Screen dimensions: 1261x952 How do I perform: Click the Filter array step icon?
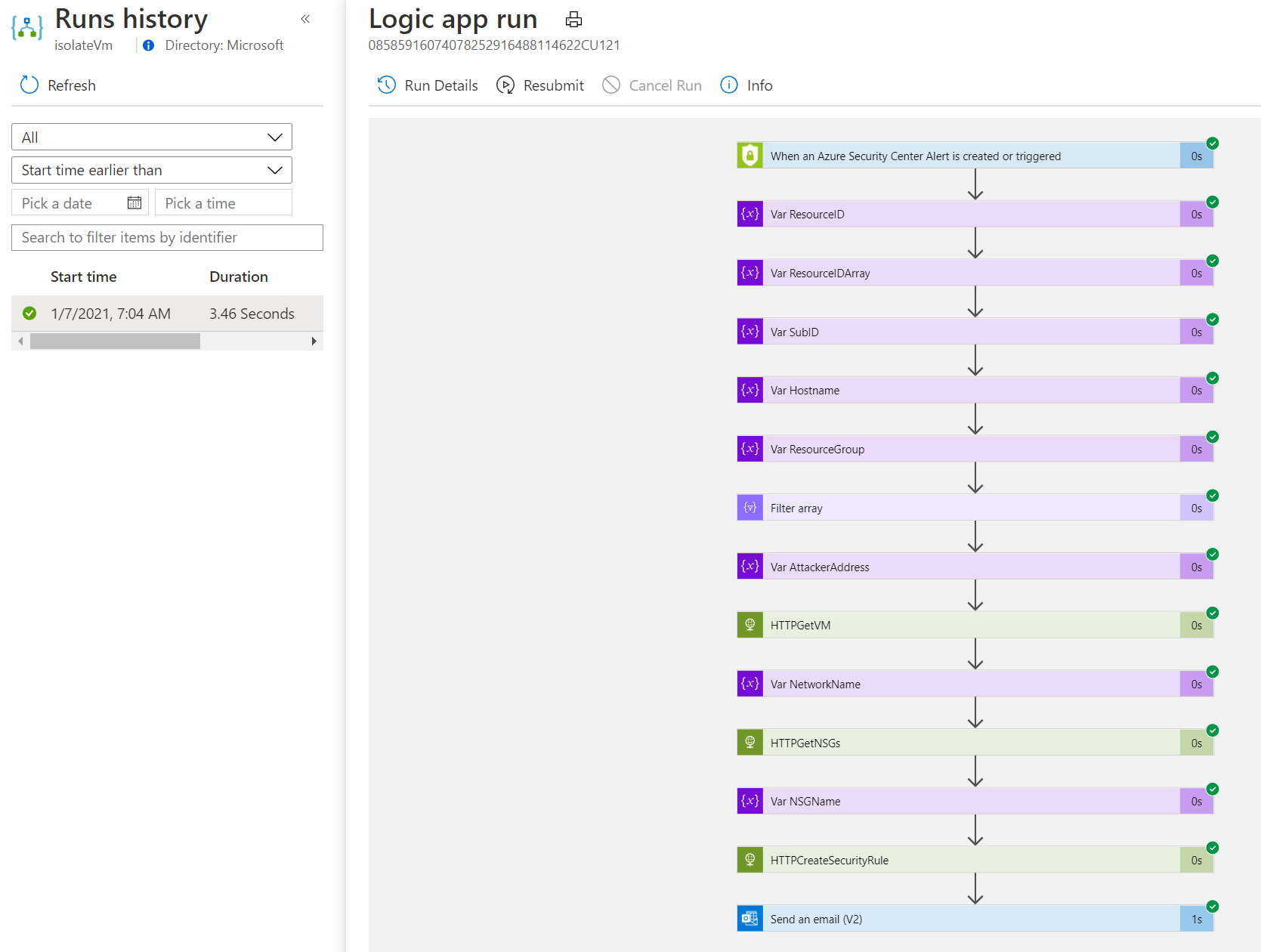pos(749,508)
